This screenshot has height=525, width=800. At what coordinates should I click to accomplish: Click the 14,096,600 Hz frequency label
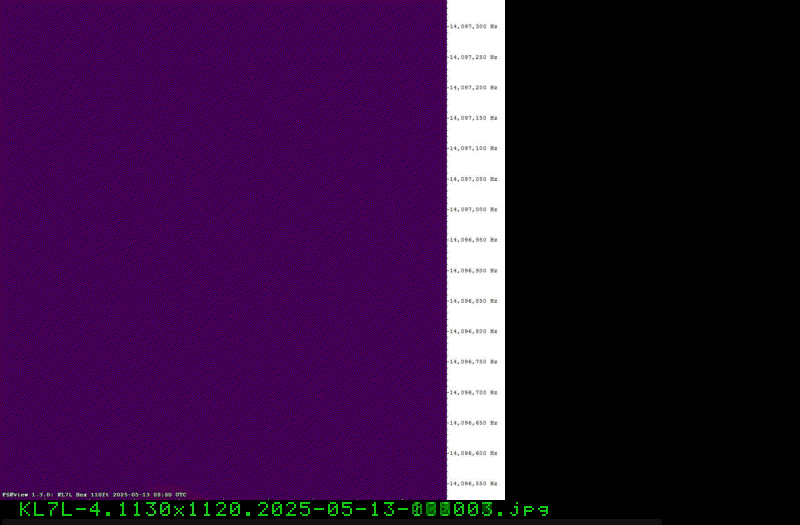[x=473, y=453]
